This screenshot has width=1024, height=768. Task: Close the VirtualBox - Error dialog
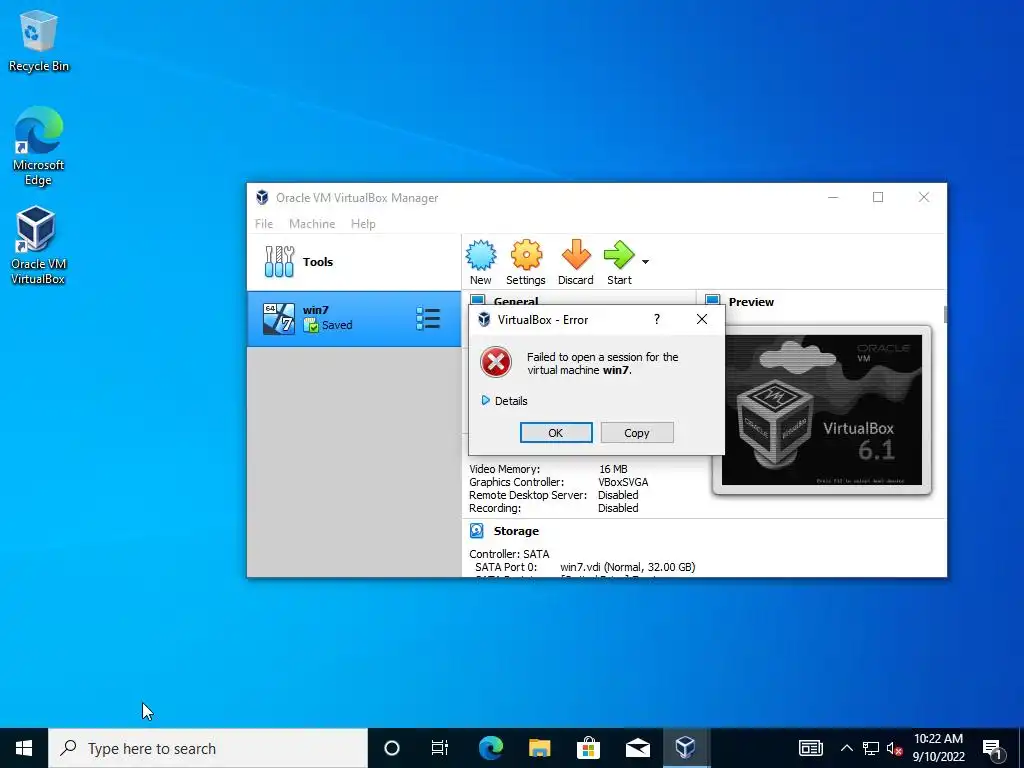701,319
